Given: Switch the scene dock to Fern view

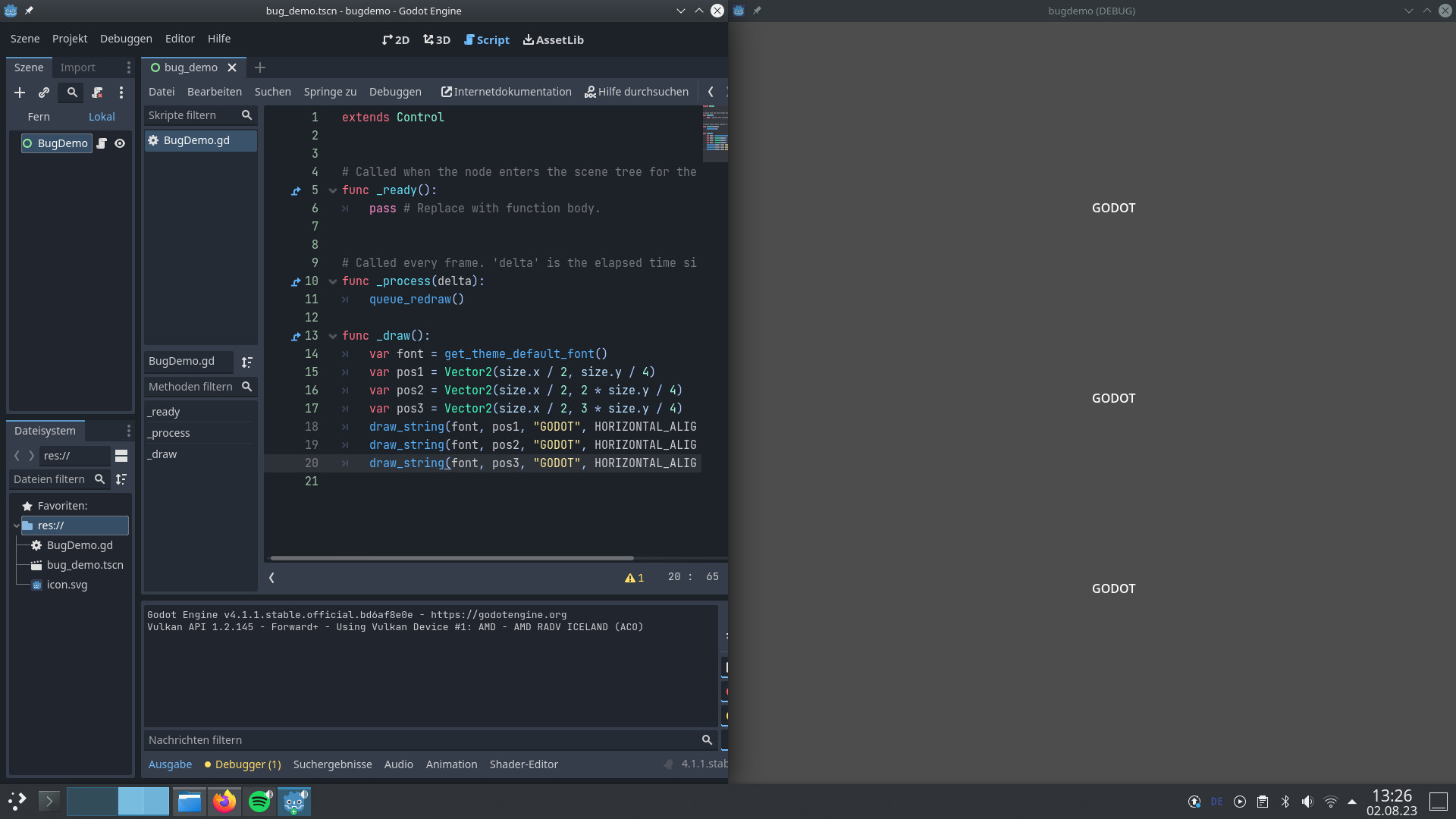Looking at the screenshot, I should [x=39, y=116].
